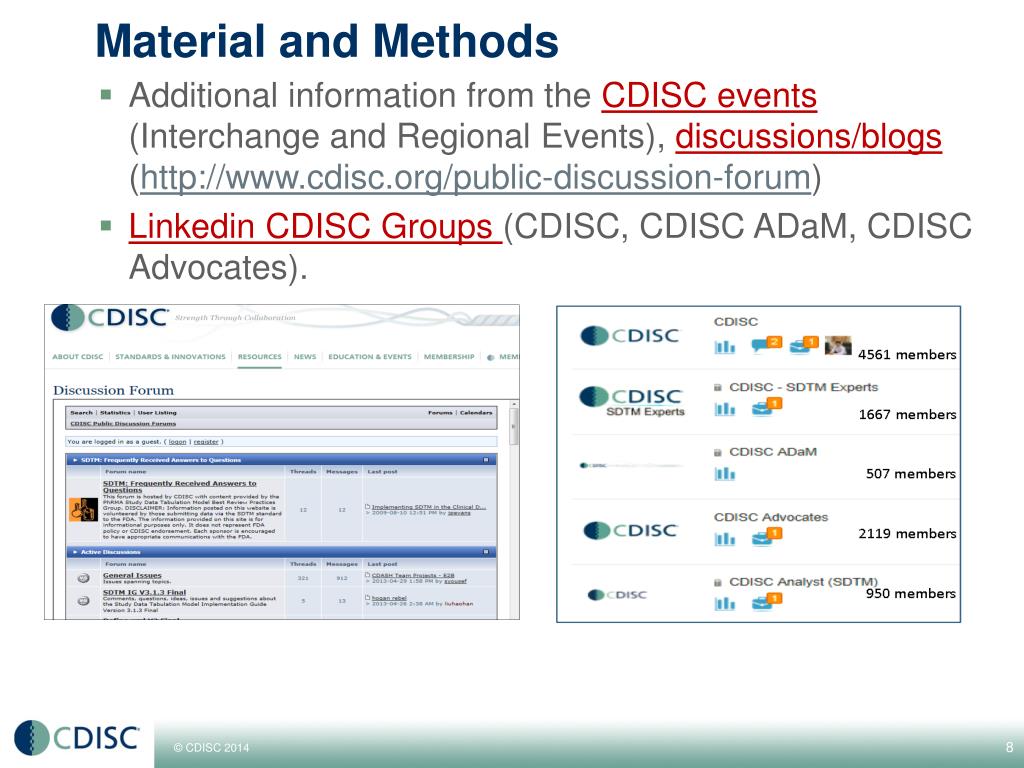The image size is (1024, 768).
Task: Open the EDUCATION & EVENTS menu
Action: [x=370, y=357]
